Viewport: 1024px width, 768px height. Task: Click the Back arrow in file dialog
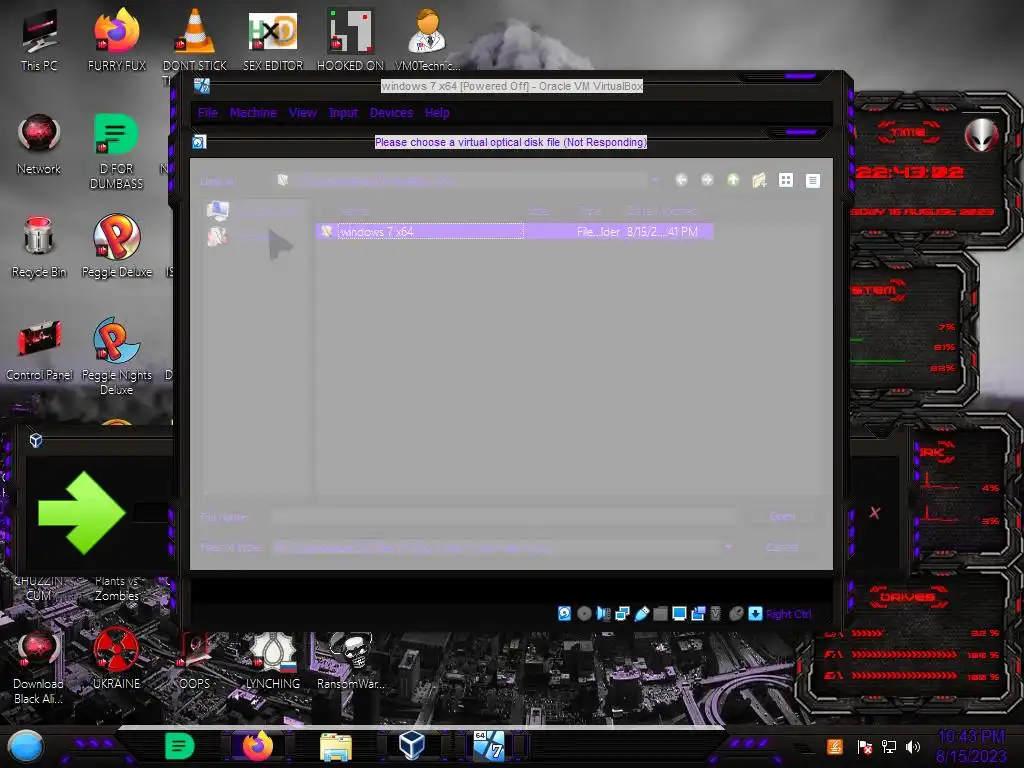click(x=681, y=180)
